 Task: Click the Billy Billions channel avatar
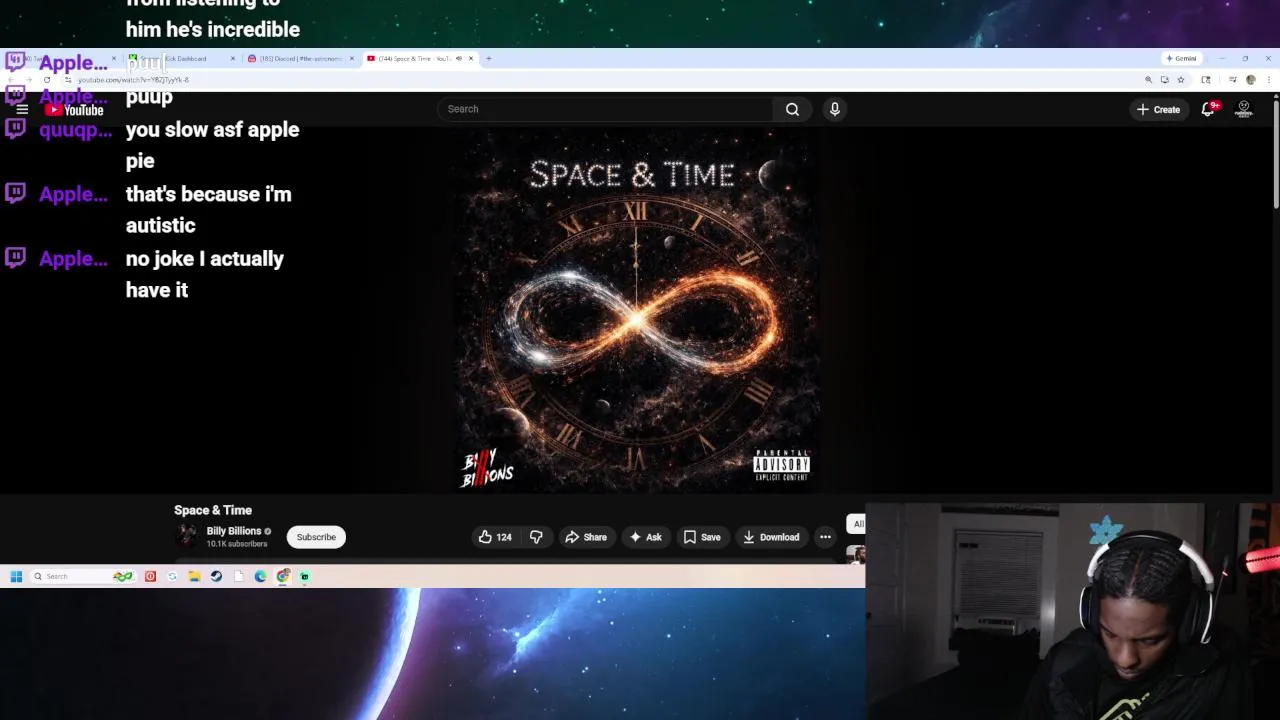[186, 537]
